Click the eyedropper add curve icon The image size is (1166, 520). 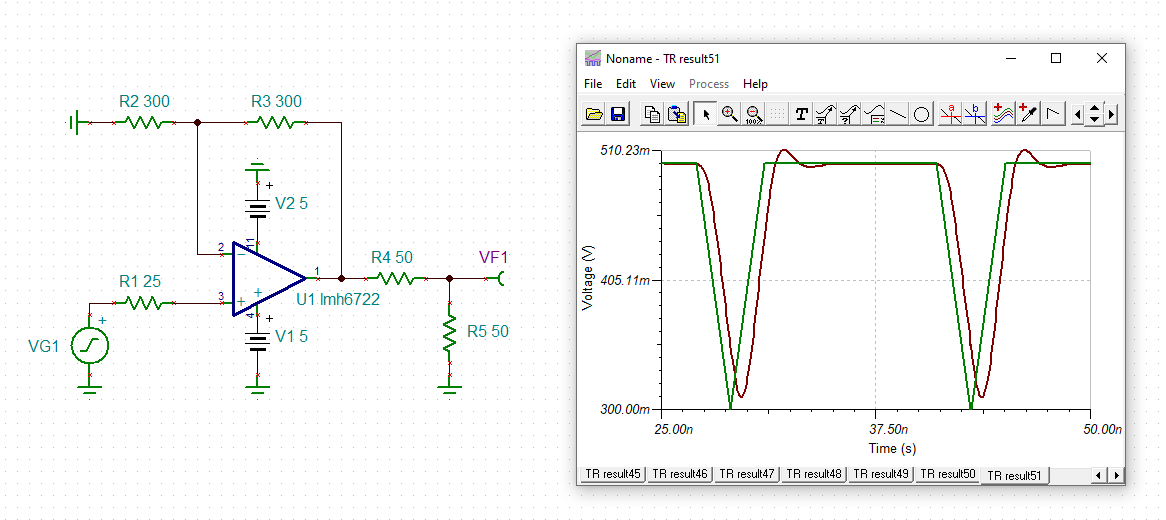[x=1028, y=114]
